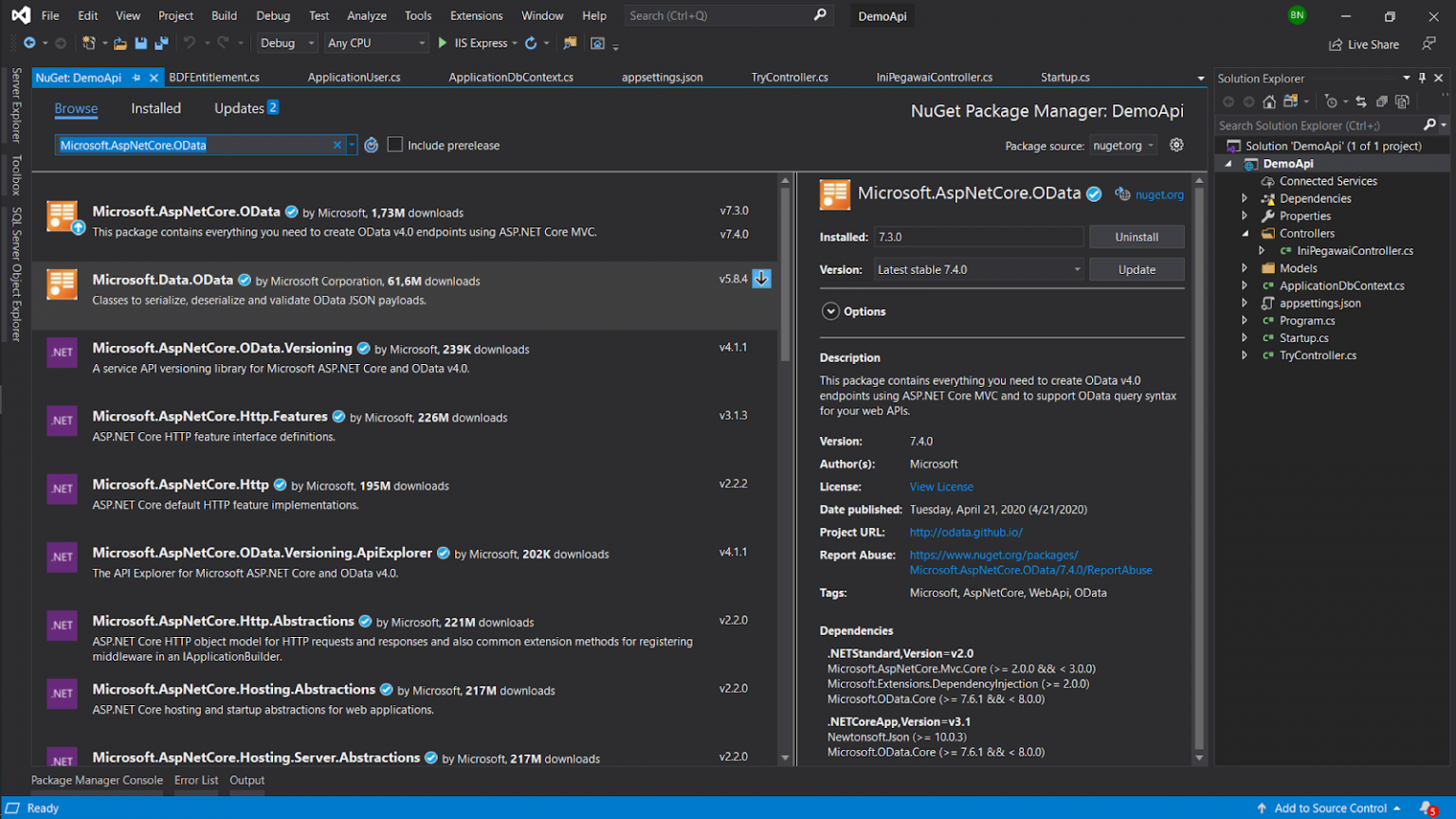Click Collapse All icon in Solution Explorer
Image resolution: width=1456 pixels, height=819 pixels.
tap(1382, 101)
